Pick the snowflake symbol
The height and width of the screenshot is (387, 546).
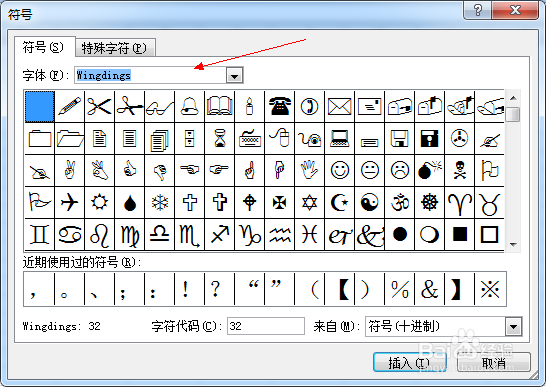[x=159, y=202]
